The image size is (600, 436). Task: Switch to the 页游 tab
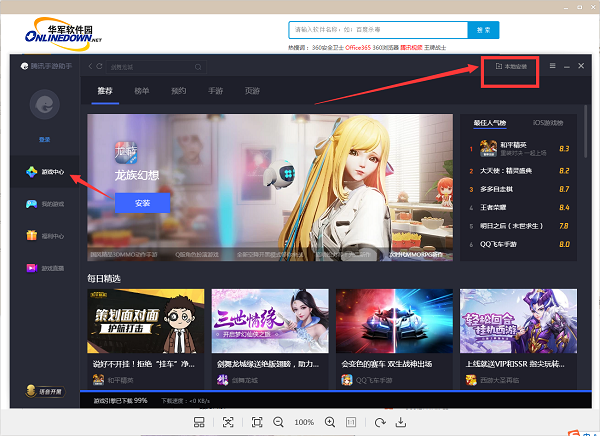[x=252, y=91]
